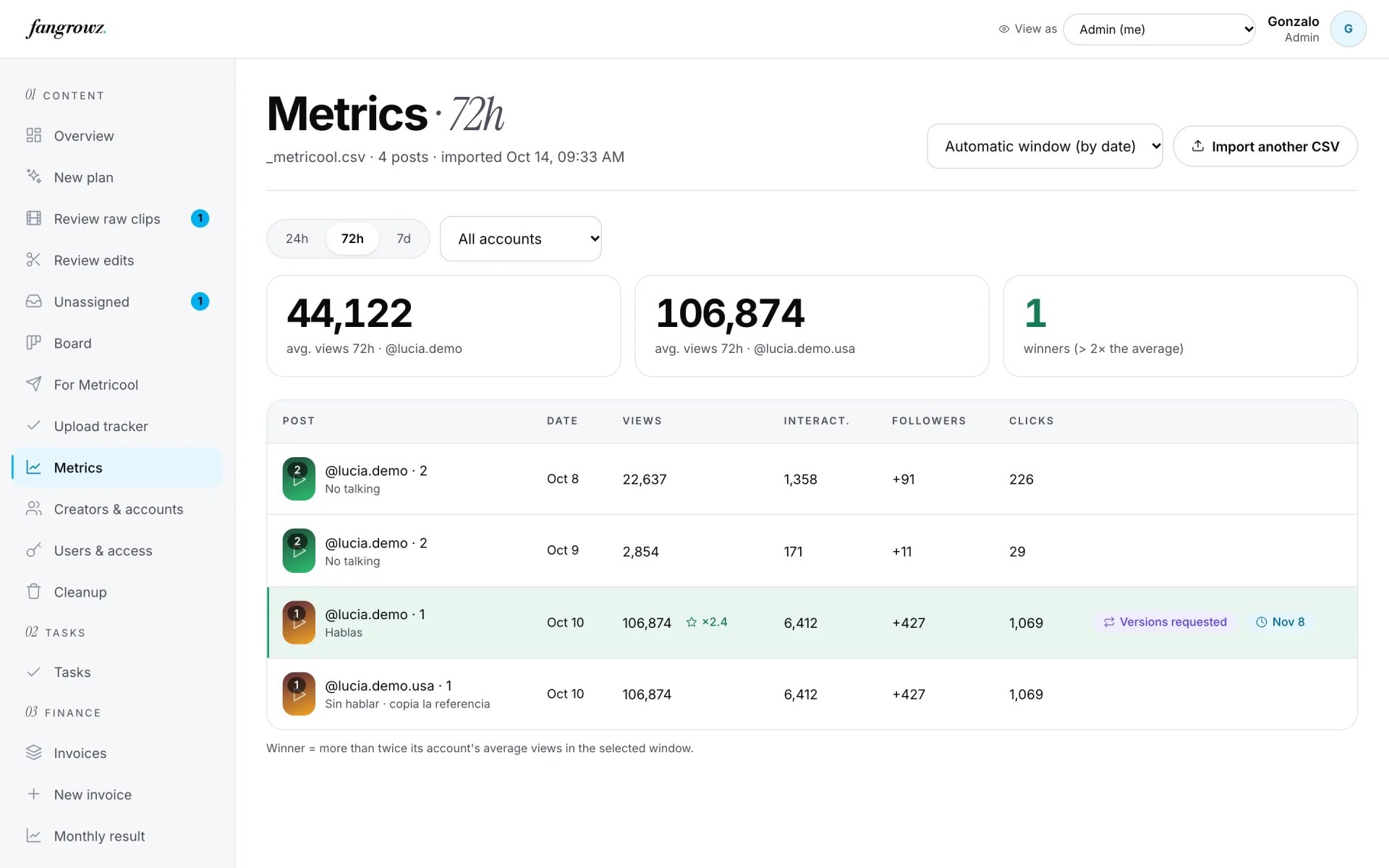Viewport: 1389px width, 868px height.
Task: Click the fangrowz logo
Action: pos(66,29)
